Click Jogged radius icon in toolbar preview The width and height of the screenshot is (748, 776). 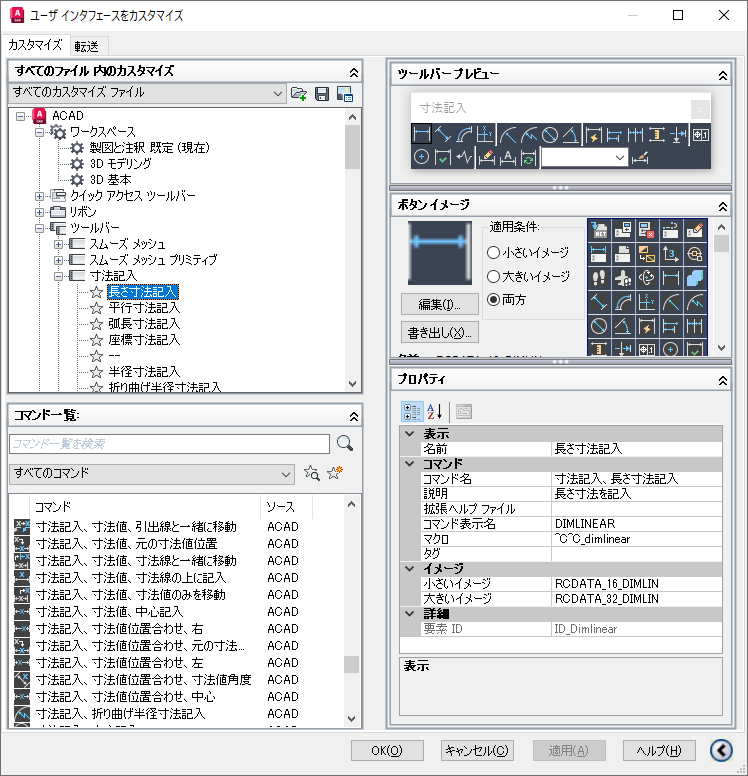[x=529, y=135]
